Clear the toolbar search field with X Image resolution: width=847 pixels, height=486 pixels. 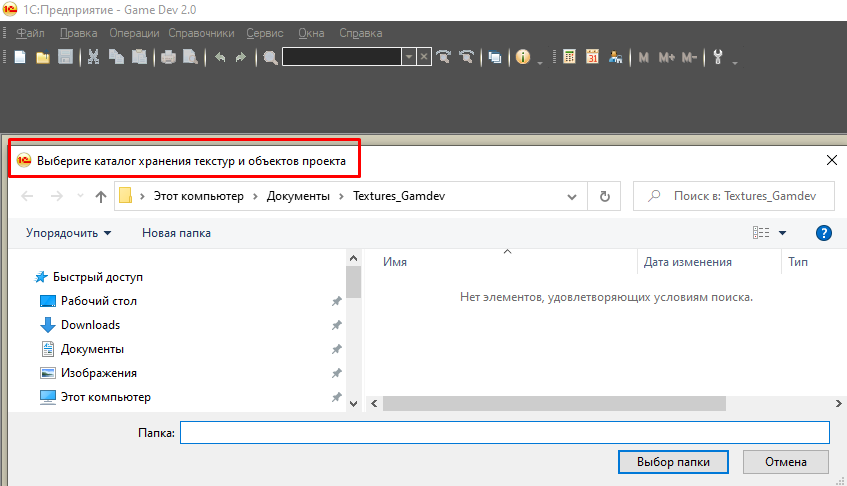[424, 57]
